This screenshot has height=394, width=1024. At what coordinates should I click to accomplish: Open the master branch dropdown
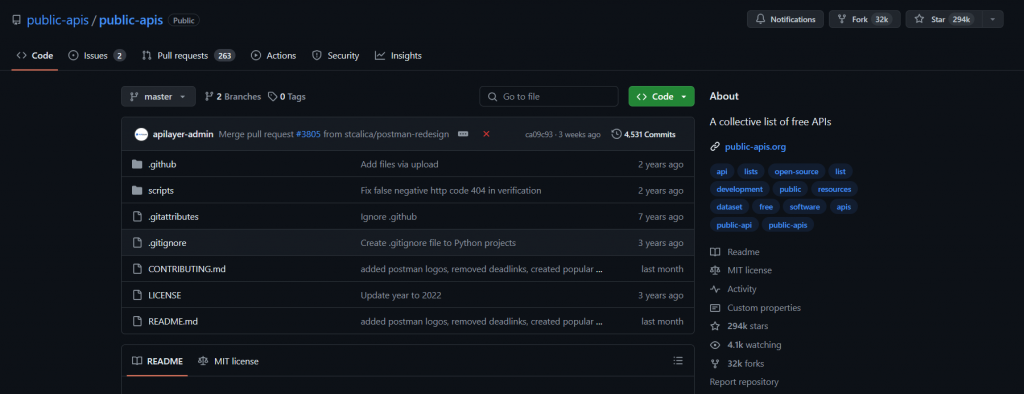tap(158, 97)
